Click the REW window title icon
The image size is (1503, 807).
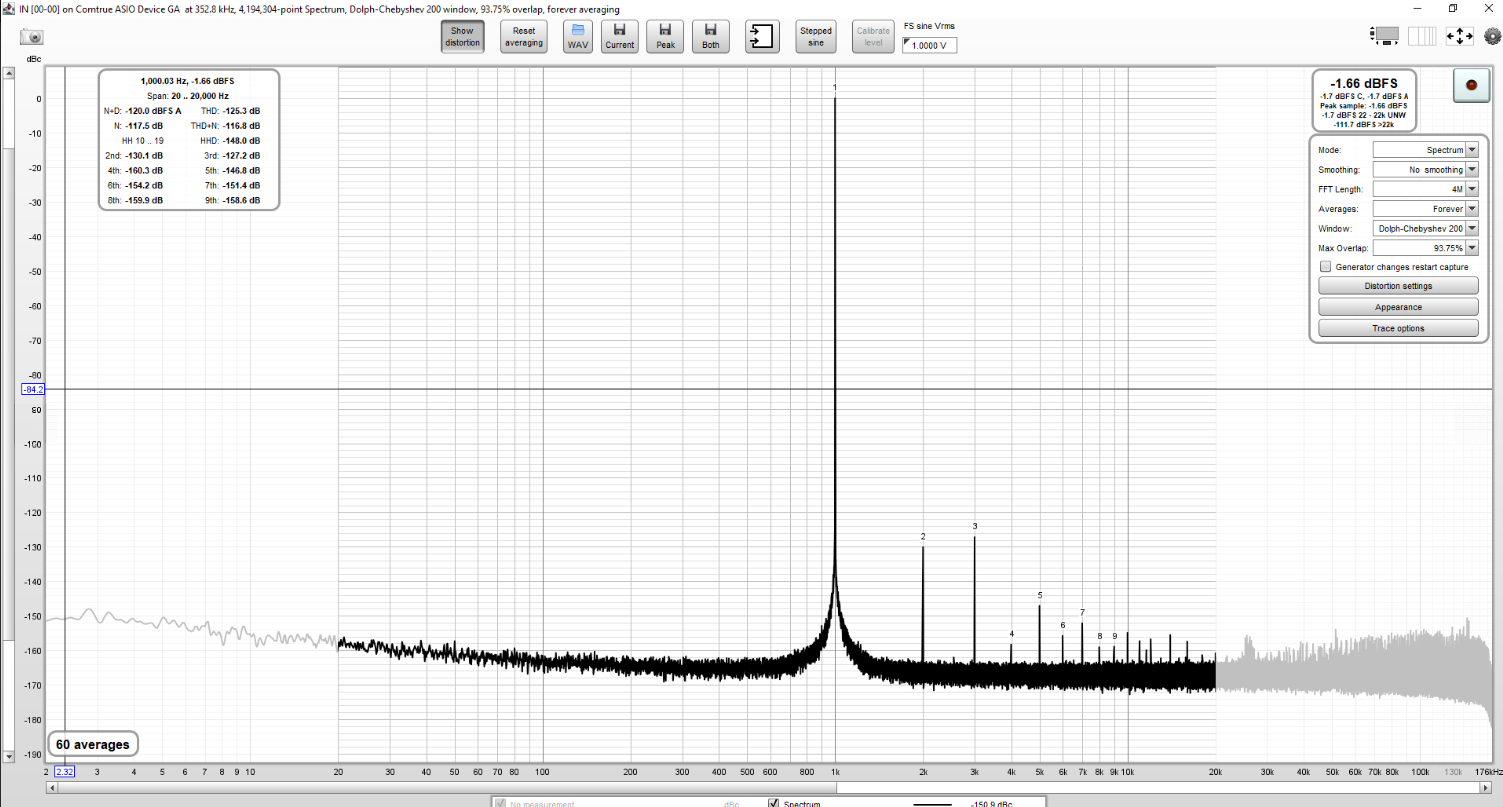point(8,9)
